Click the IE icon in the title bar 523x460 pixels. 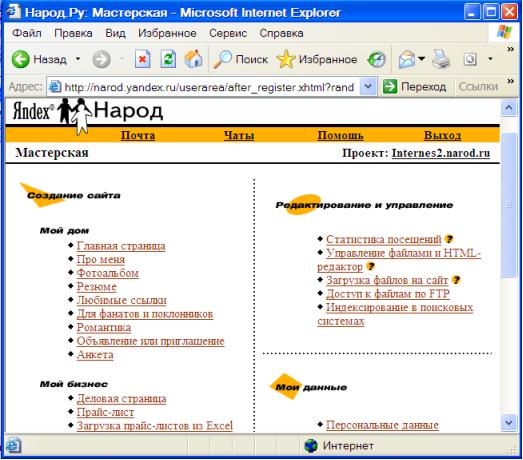point(13,12)
